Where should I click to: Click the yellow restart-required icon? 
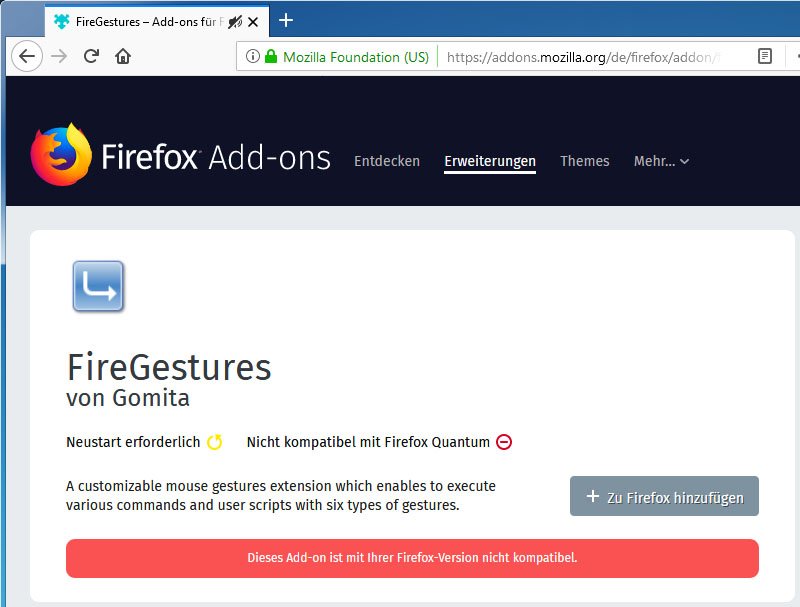(214, 442)
